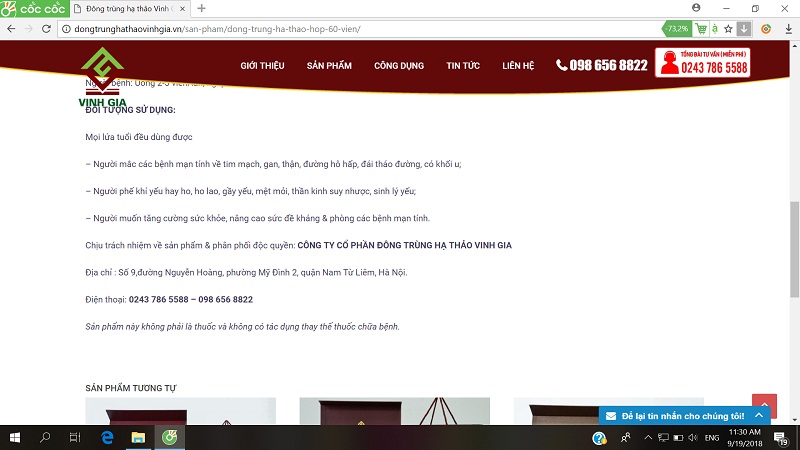Open the SẢN PHẨM menu

click(x=329, y=66)
